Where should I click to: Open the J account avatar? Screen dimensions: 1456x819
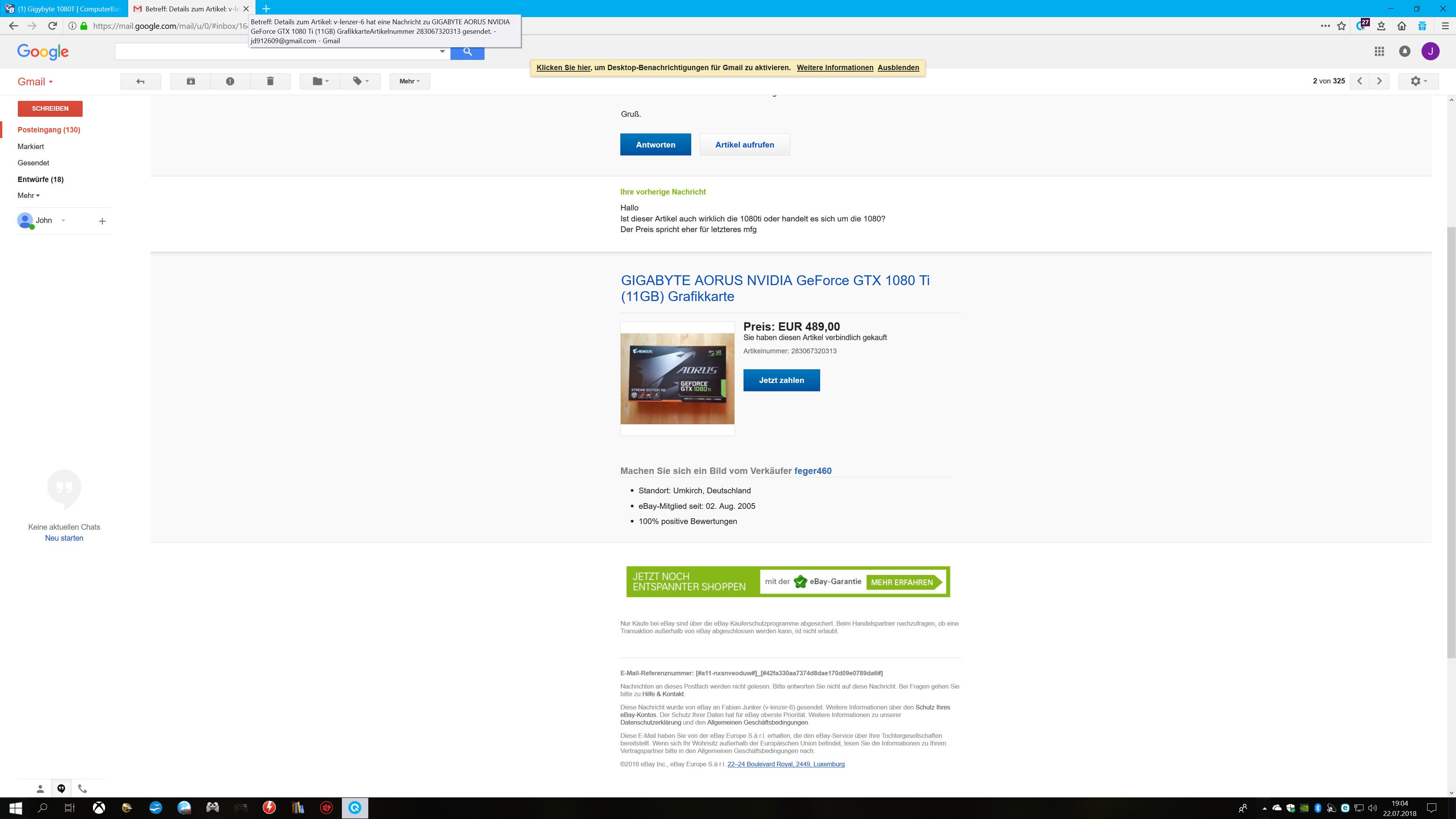coord(1431,52)
